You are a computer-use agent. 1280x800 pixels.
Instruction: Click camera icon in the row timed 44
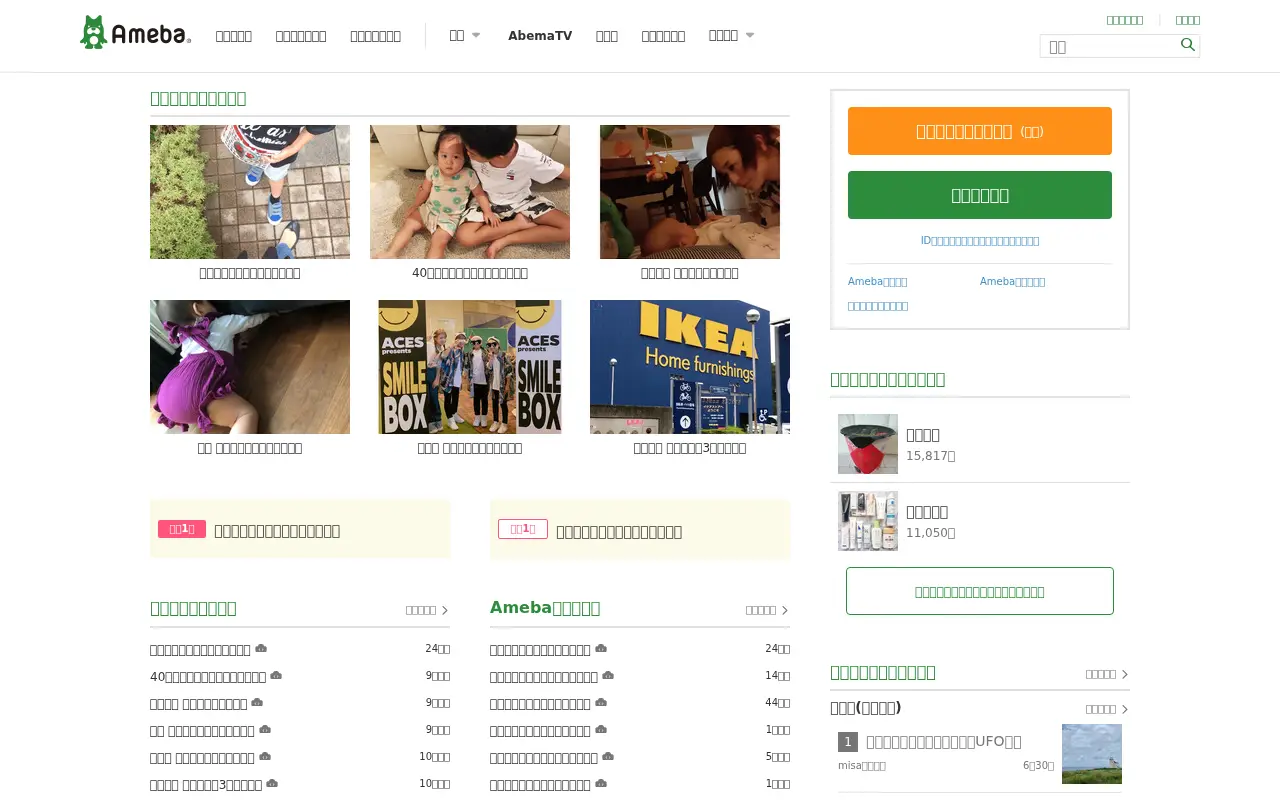point(601,703)
